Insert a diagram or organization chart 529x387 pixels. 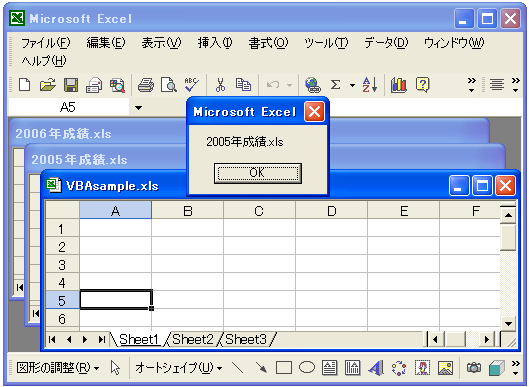tap(399, 368)
